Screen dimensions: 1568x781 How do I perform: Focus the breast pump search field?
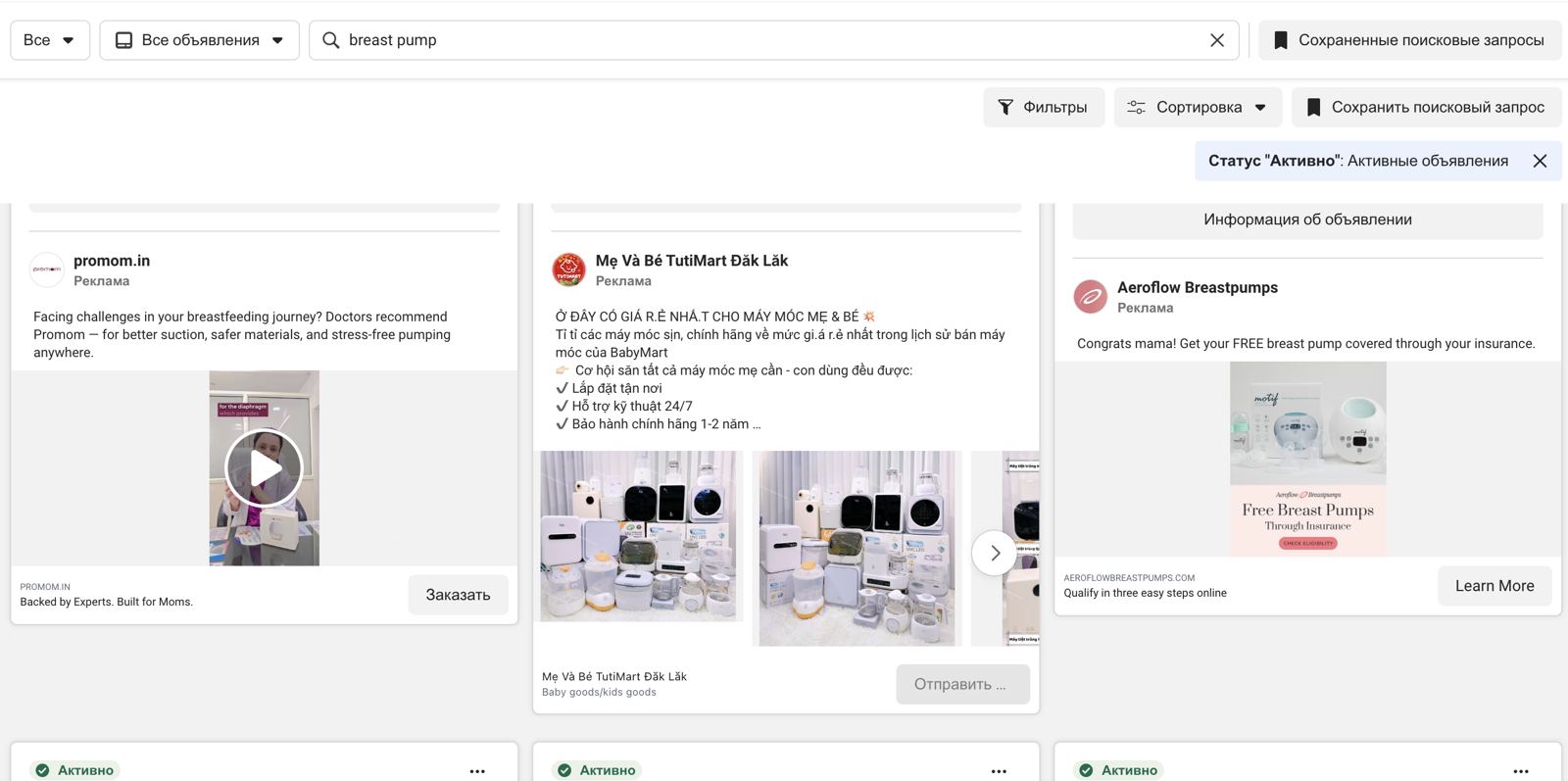coord(773,40)
